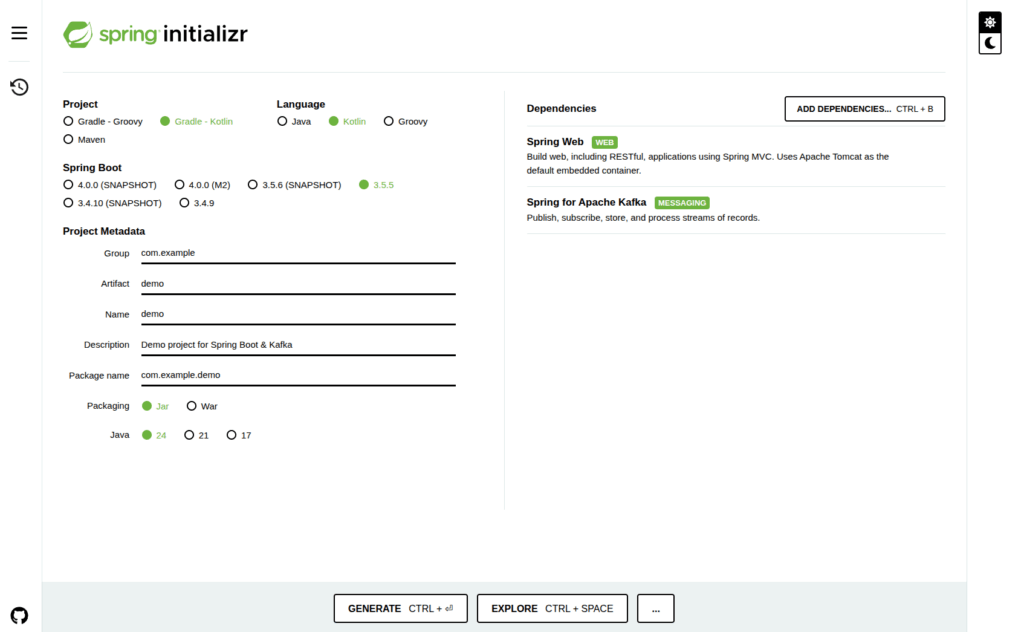The height and width of the screenshot is (632, 1024).
Task: Open the more options ellipsis button
Action: (x=655, y=608)
